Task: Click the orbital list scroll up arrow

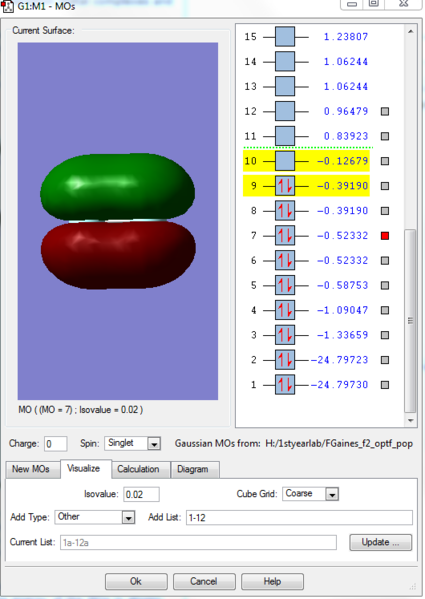Action: [x=410, y=31]
